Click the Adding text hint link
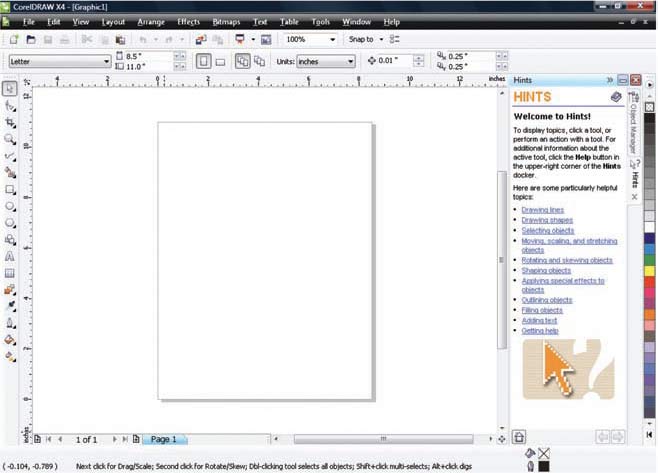 538,320
